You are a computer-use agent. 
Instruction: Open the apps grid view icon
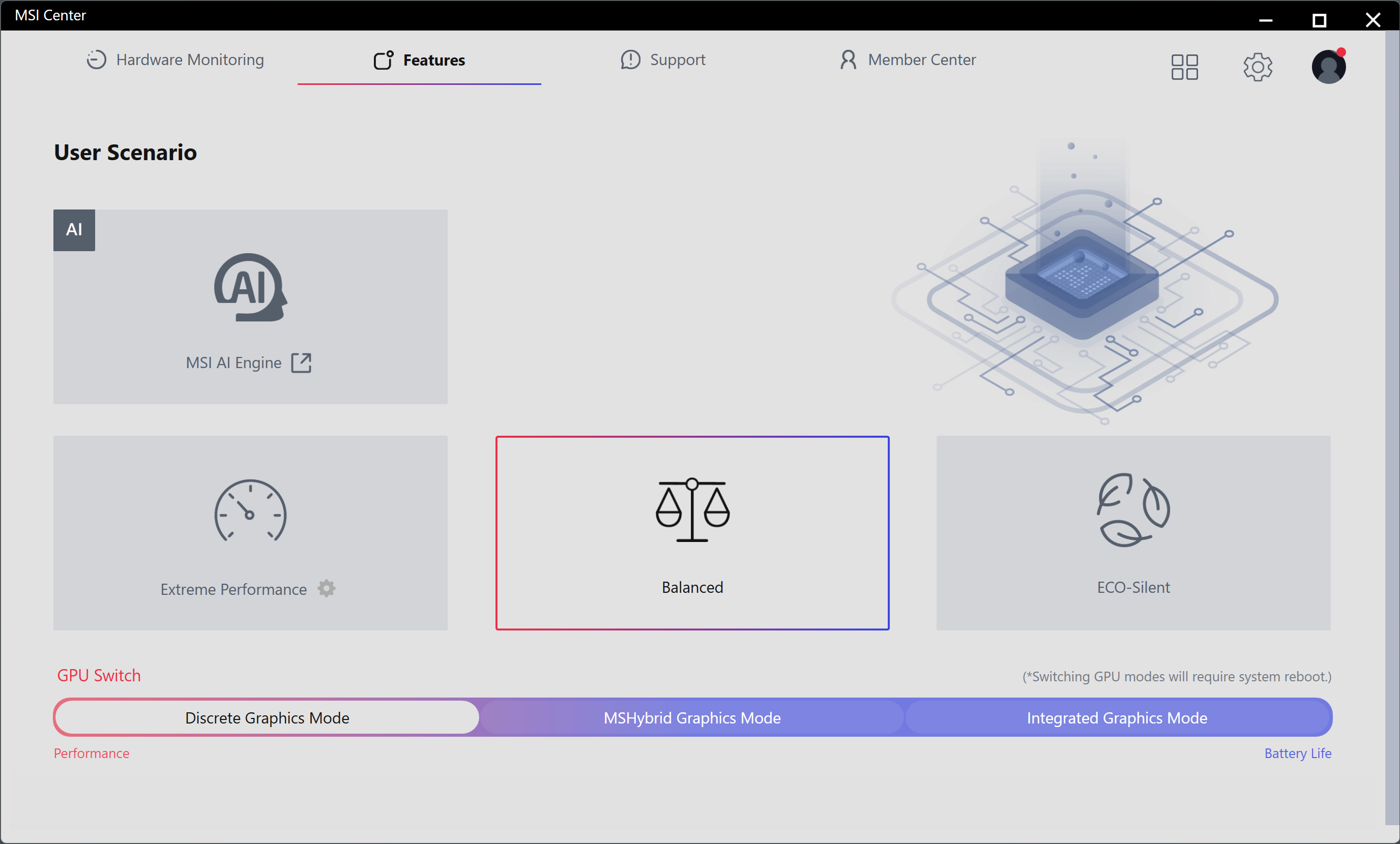1184,67
